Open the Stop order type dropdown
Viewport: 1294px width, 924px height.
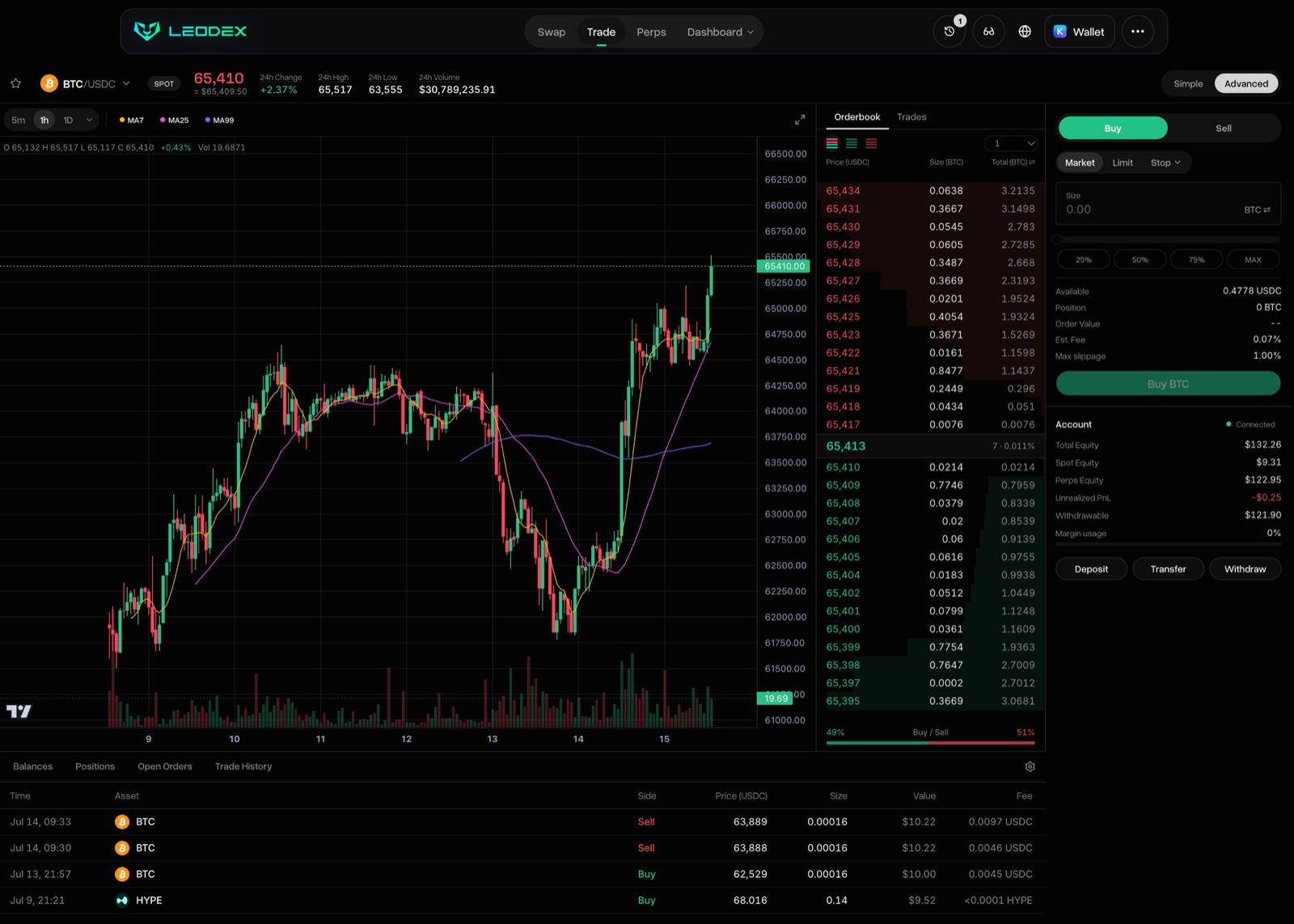tap(1165, 162)
